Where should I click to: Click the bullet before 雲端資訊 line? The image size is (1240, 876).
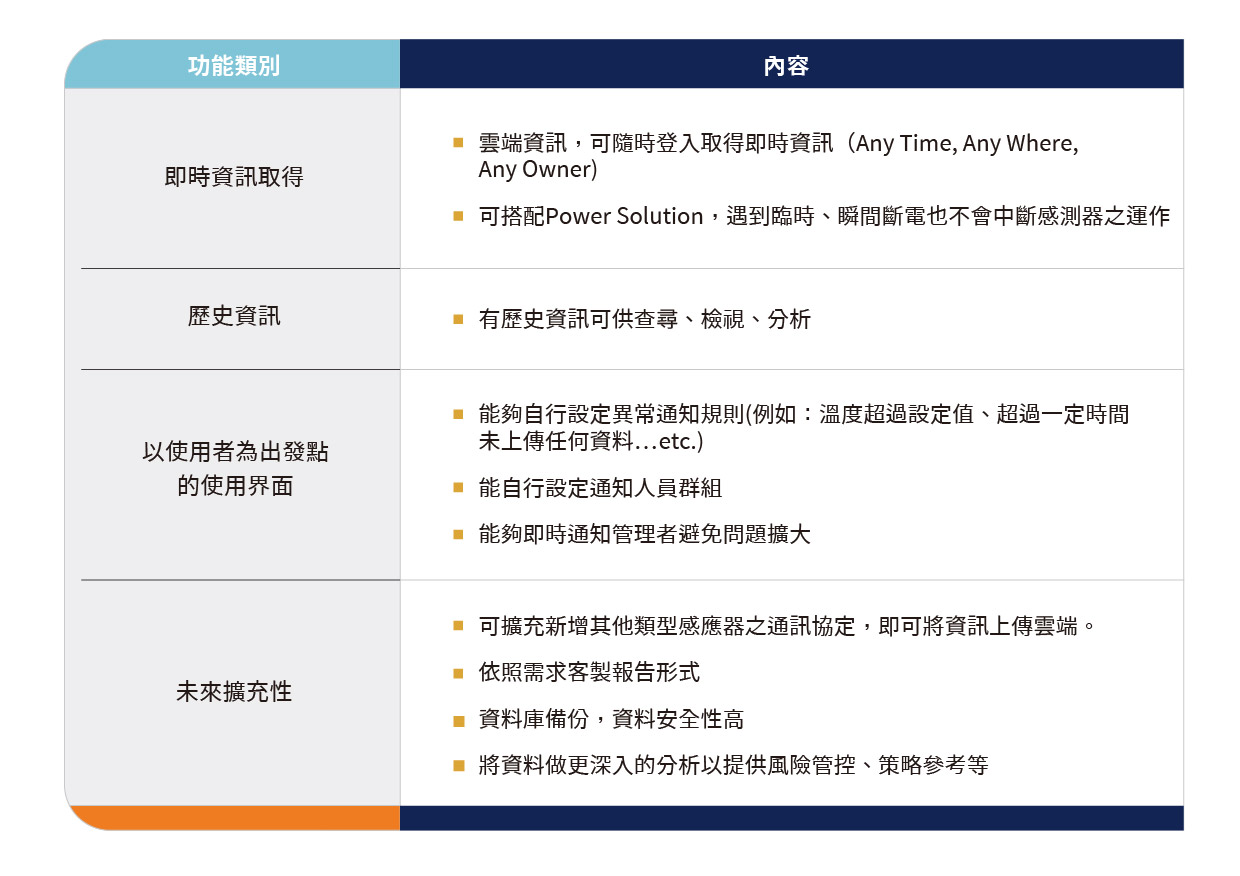pos(458,143)
